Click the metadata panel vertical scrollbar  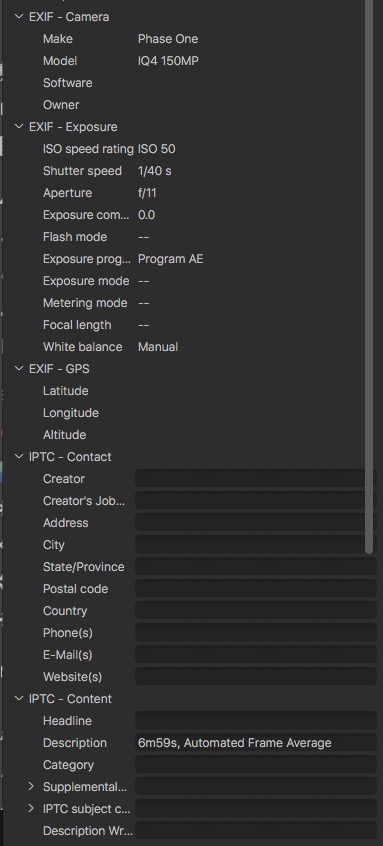click(369, 275)
